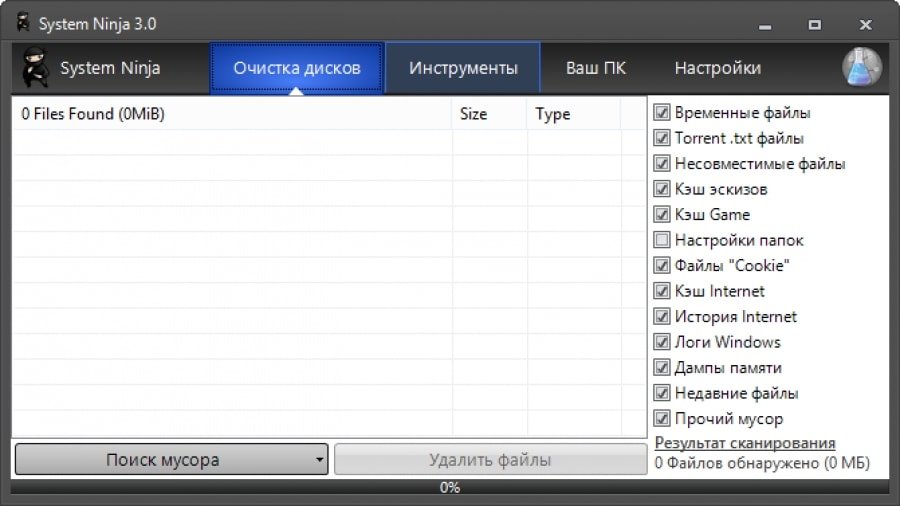
Task: Expand the Поиск мусора dropdown arrow
Action: [x=318, y=461]
